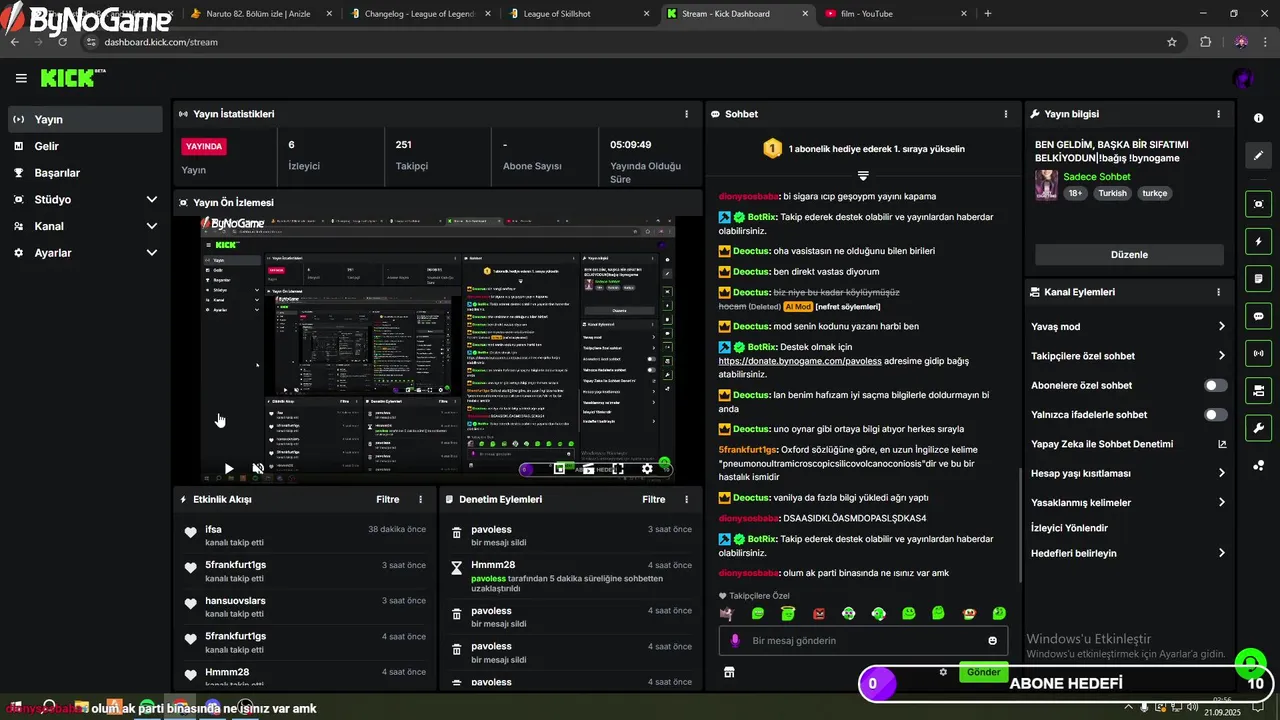The width and height of the screenshot is (1280, 720).
Task: Toggle Abonelere özel sohbet switch
Action: (x=1216, y=385)
